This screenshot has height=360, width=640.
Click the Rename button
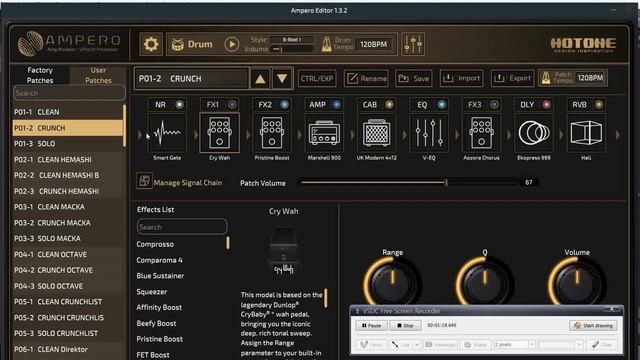(366, 78)
